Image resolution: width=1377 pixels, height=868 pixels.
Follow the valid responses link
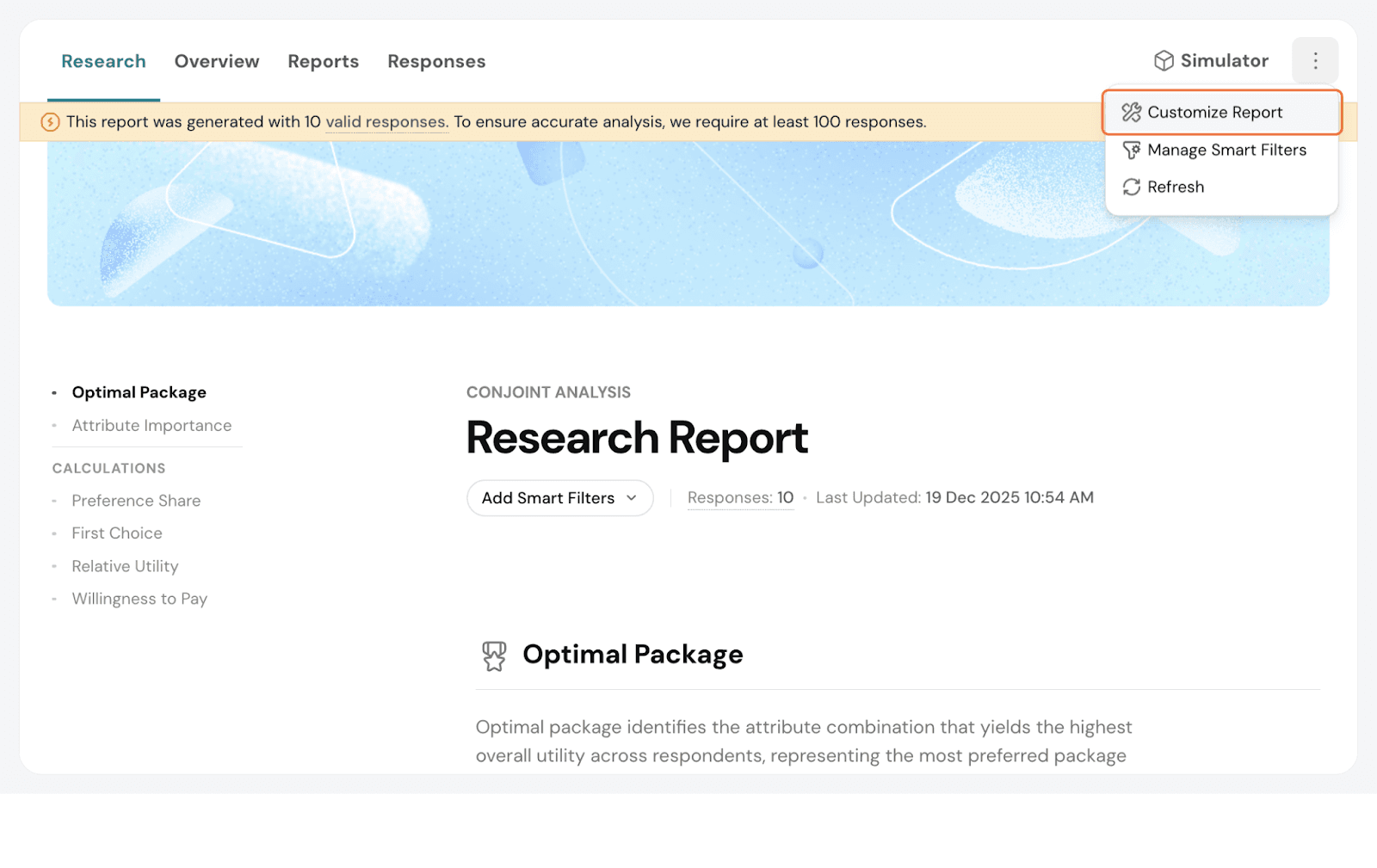click(386, 122)
